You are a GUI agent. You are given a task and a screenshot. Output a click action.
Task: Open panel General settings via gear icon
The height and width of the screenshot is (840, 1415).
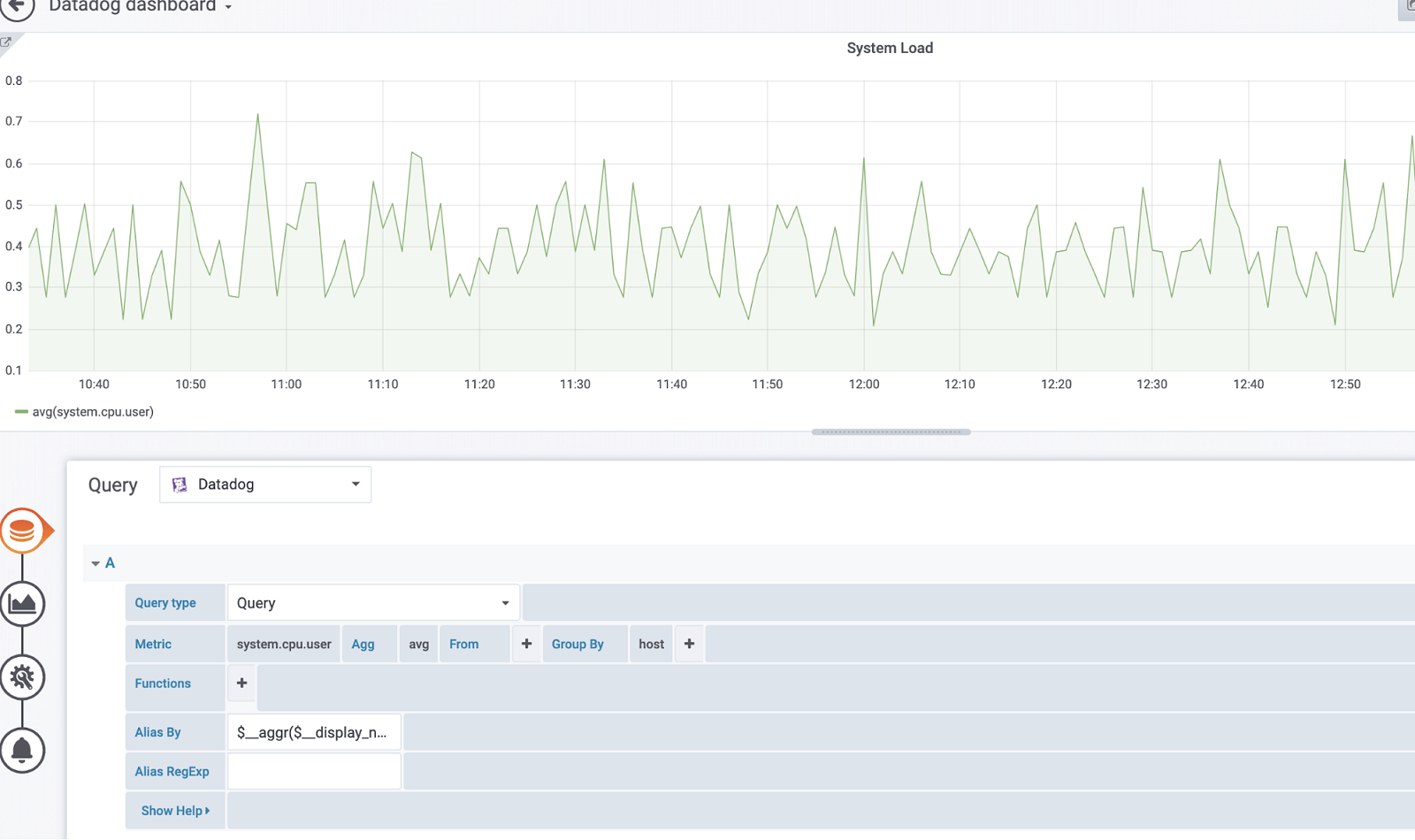[x=23, y=677]
